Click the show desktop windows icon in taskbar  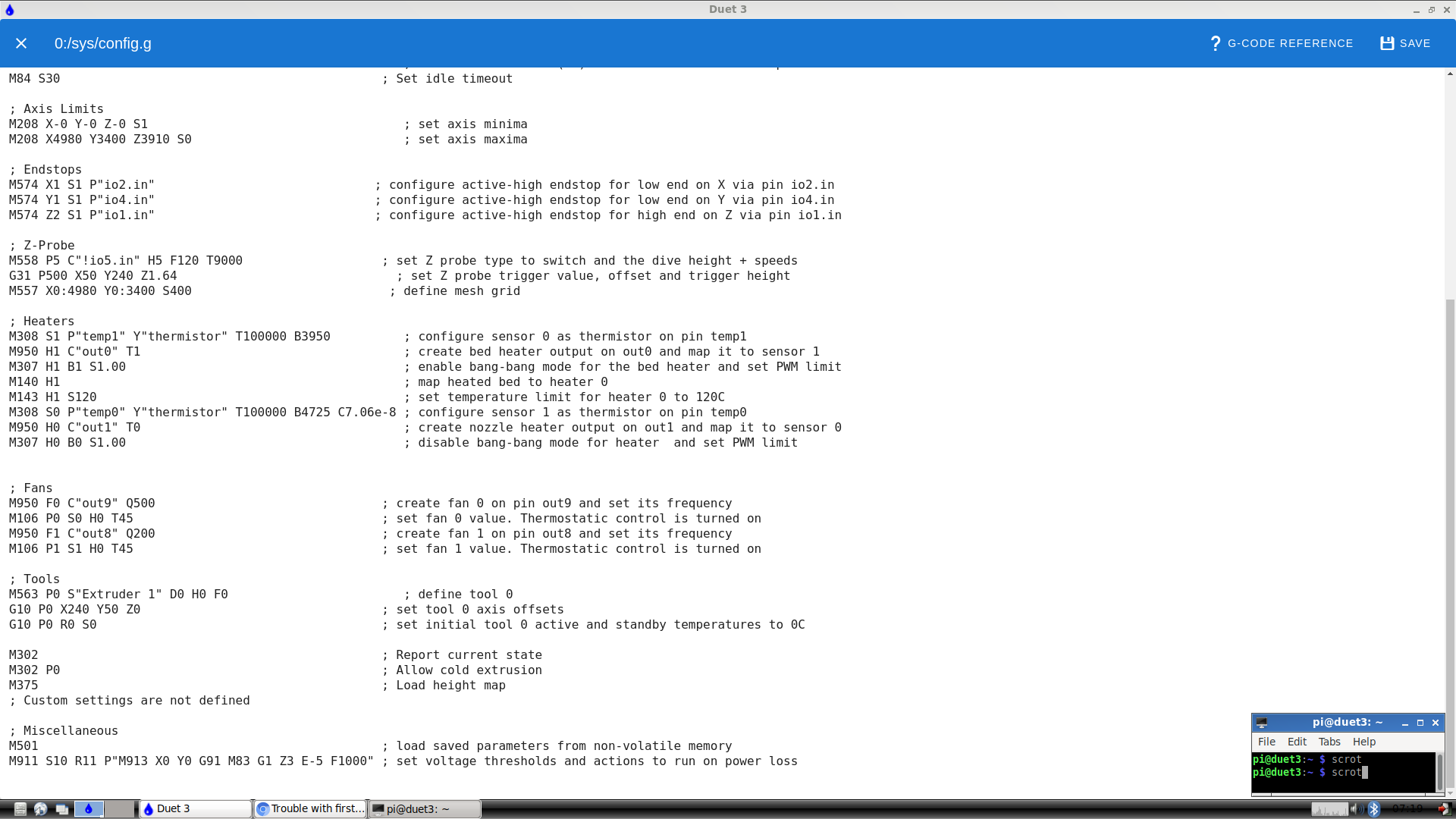[x=62, y=809]
